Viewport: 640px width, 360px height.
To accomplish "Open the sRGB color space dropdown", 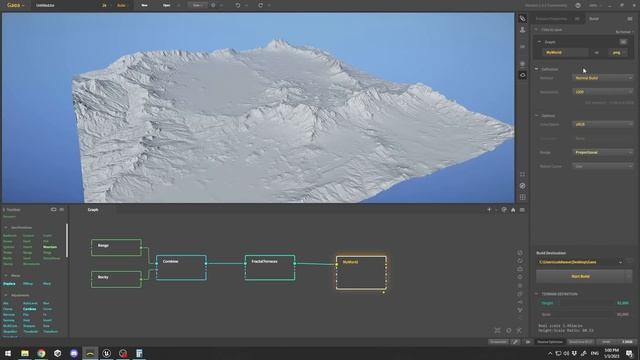I will 603,124.
